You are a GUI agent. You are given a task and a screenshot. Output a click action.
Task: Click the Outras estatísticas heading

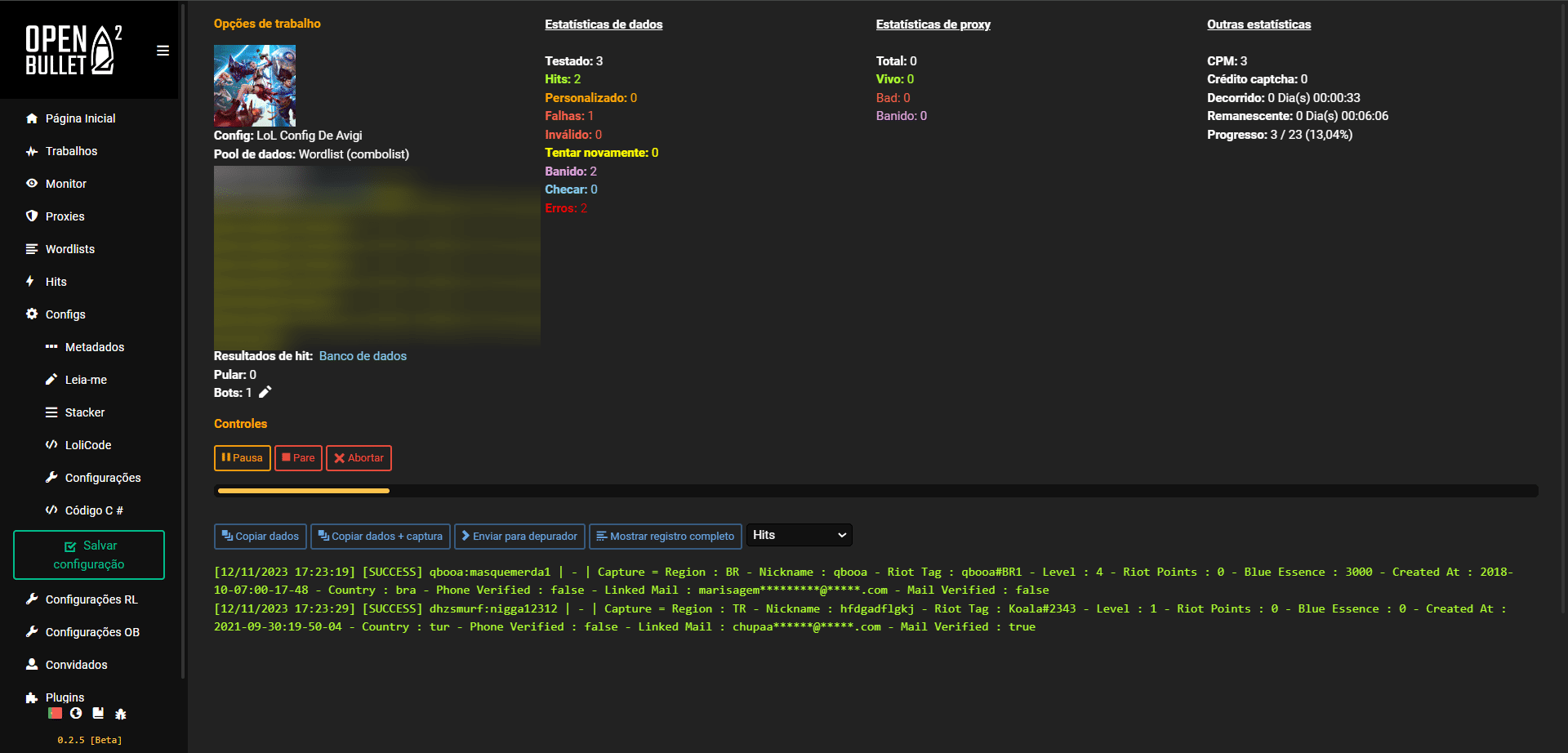coord(1259,25)
